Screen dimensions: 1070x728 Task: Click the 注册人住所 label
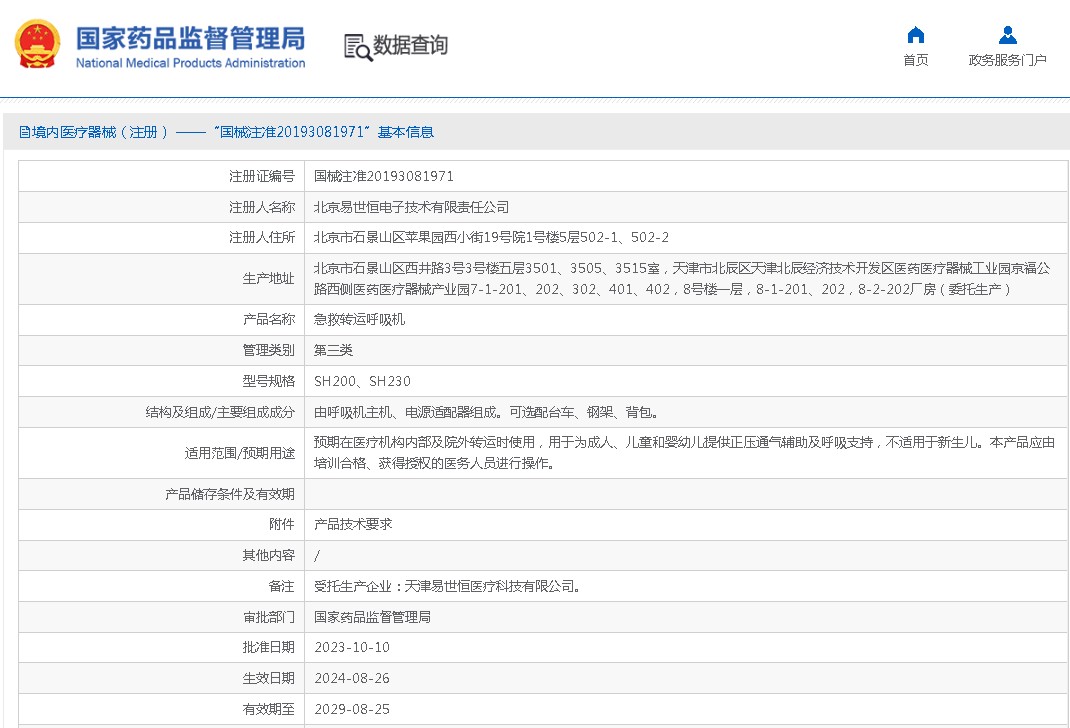[262, 237]
